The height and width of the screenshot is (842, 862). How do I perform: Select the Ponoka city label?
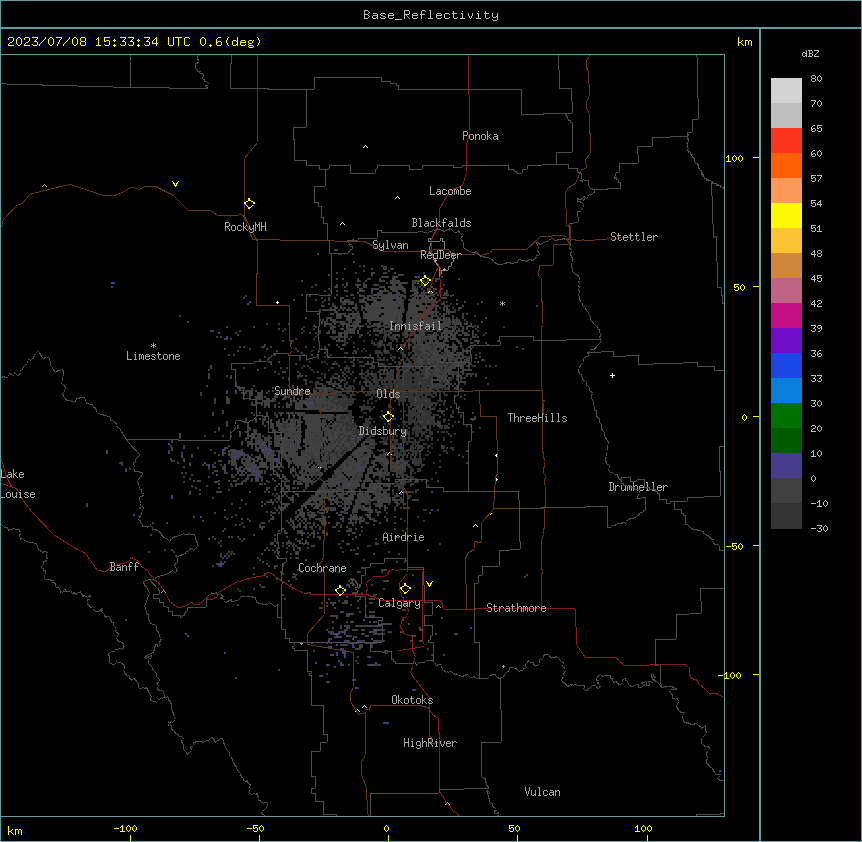coord(480,136)
